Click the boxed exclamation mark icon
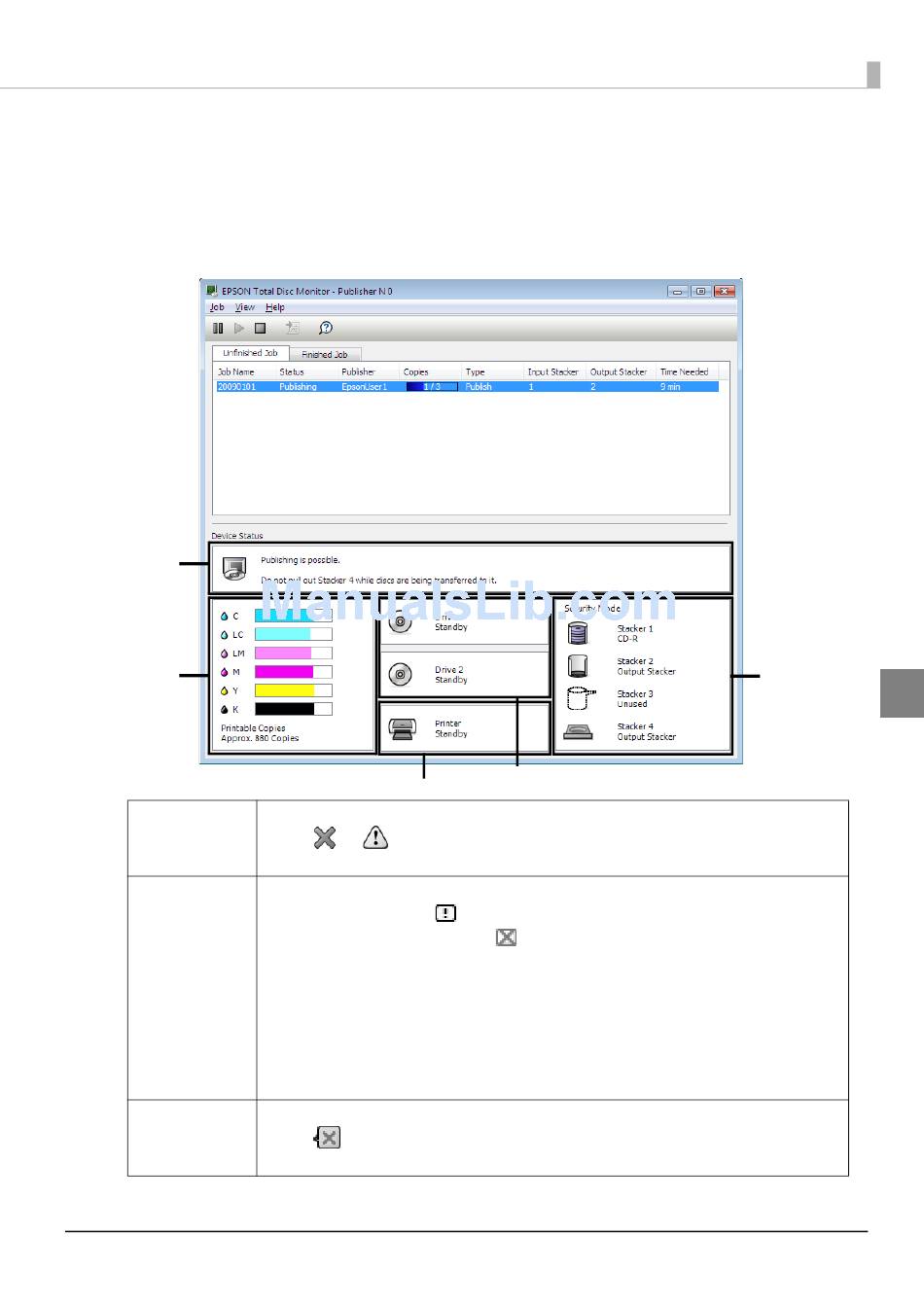This screenshot has width=924, height=1307. (x=445, y=913)
